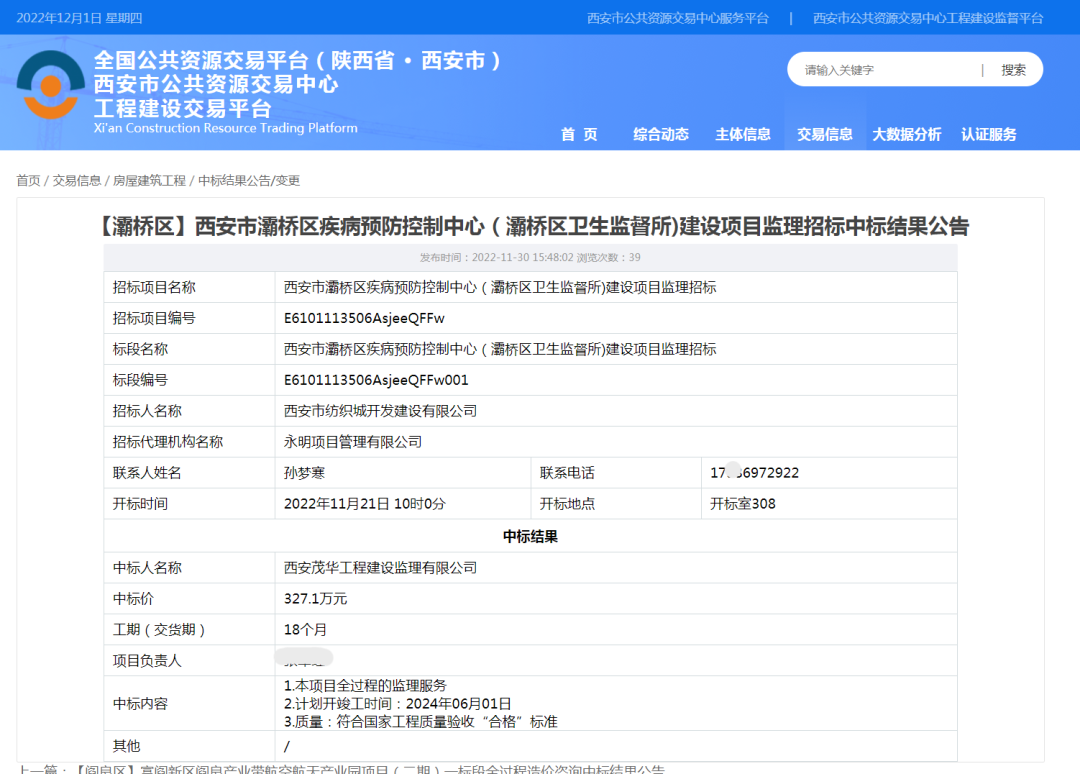Click agency name 永明项目管理有限公司
The image size is (1080, 774).
pyautogui.click(x=353, y=442)
